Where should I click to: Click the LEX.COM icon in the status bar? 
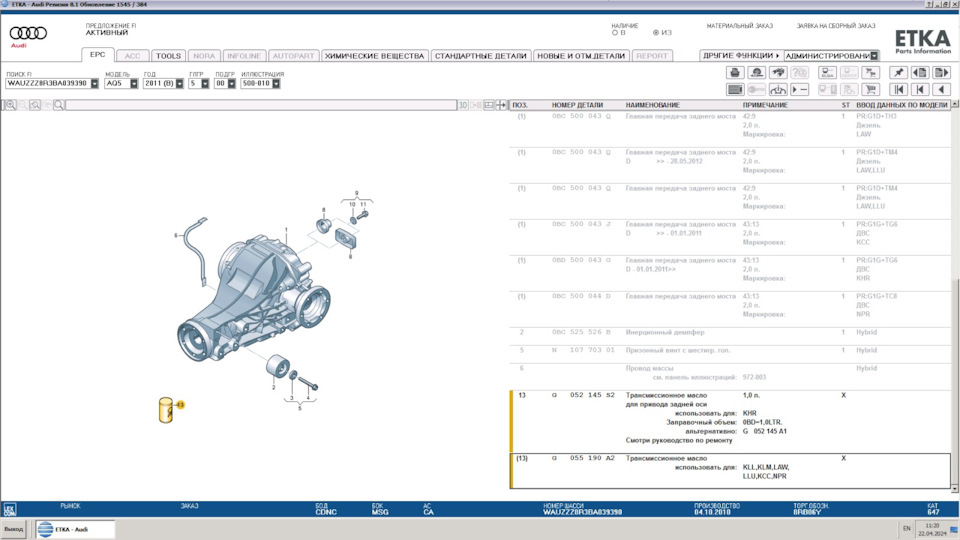click(10, 509)
